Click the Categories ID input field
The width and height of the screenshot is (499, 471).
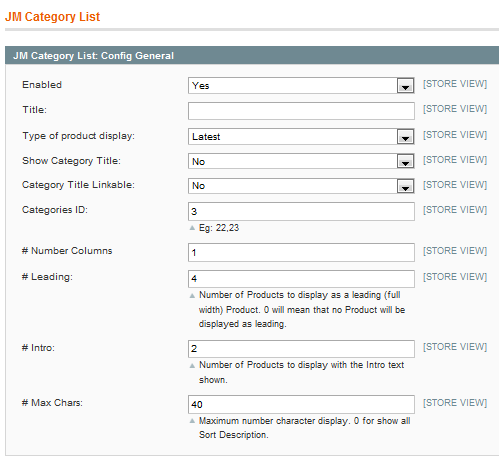coord(301,211)
